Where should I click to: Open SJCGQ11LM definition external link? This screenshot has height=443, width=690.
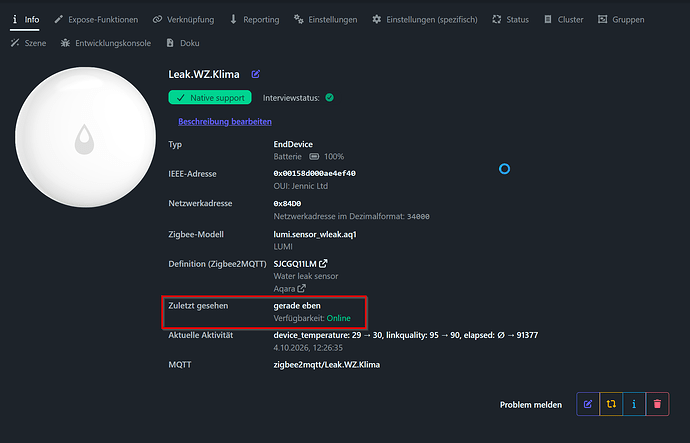tap(323, 264)
